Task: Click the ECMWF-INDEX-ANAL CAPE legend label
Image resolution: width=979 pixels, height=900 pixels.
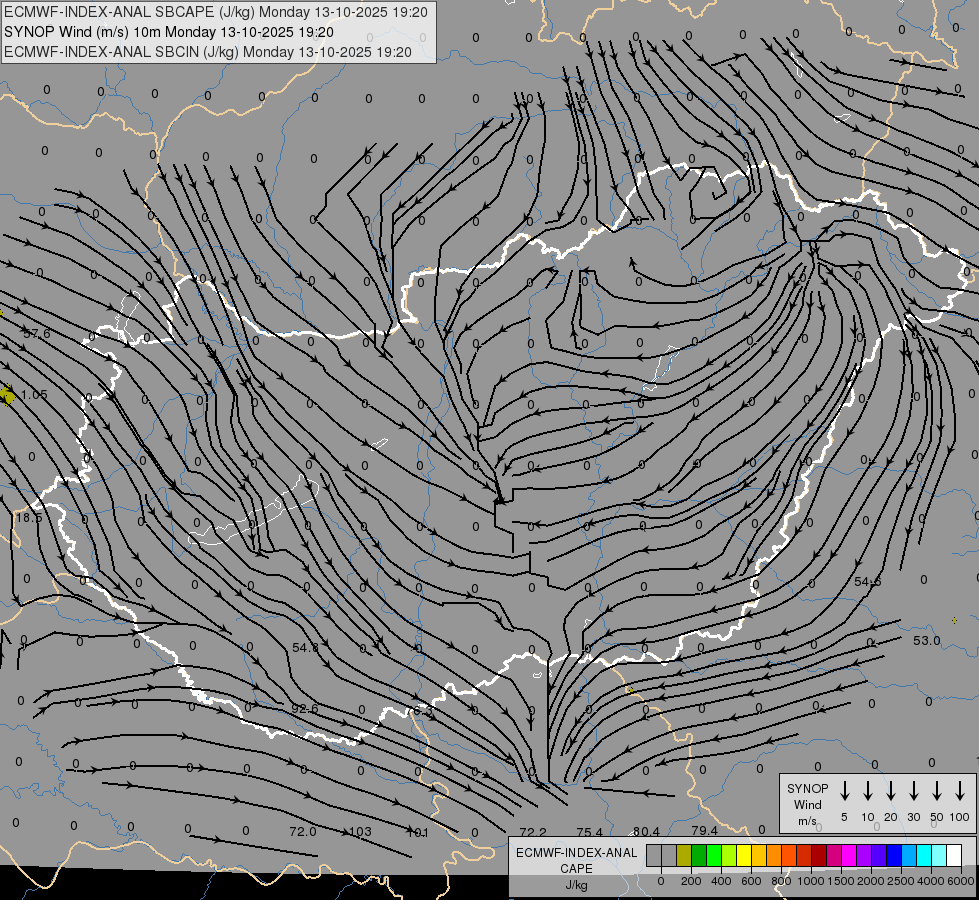Action: (x=576, y=860)
